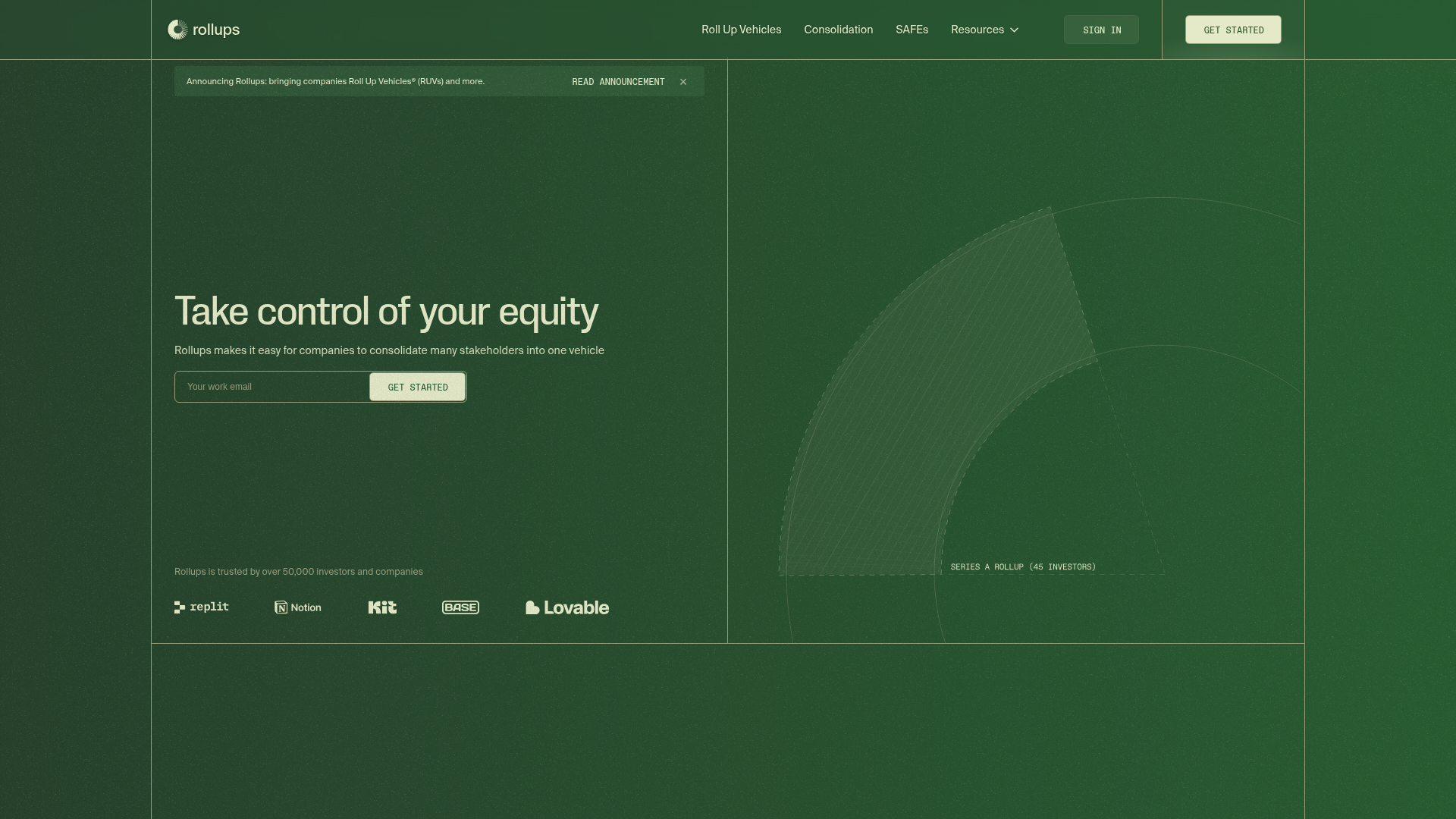Dismiss the announcement banner with X
1456x819 pixels.
click(683, 82)
